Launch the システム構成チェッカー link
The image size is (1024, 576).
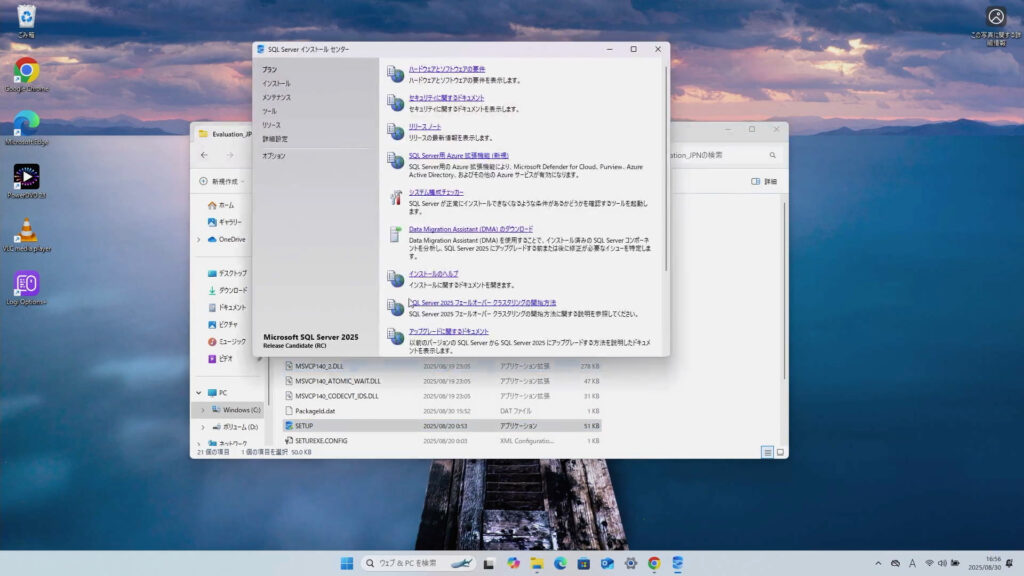pyautogui.click(x=436, y=192)
